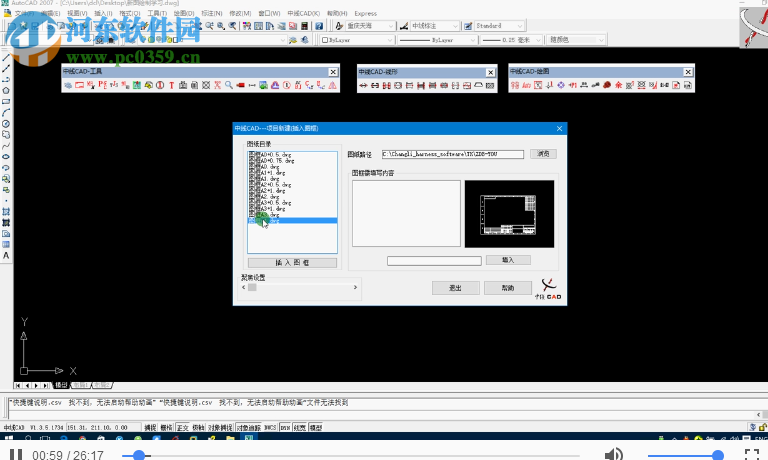Image resolution: width=768 pixels, height=460 pixels.
Task: Click the 插入图框 button
Action: pos(292,263)
